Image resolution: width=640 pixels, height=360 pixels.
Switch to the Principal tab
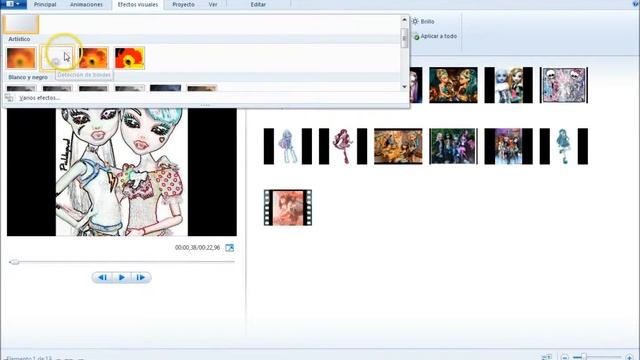pos(45,4)
